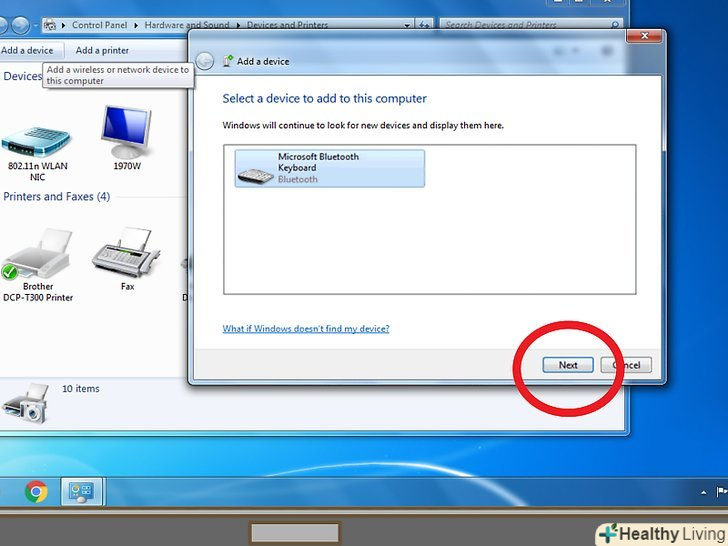Click Devices and Printers in the breadcrumb

(287, 25)
